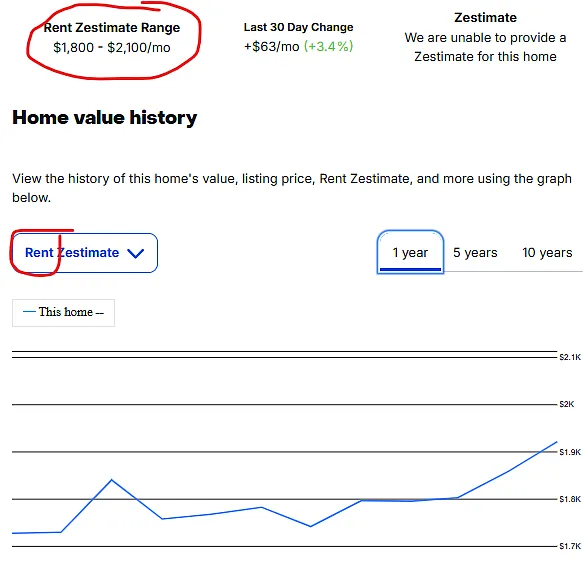Switch to the 10 years tab
The height and width of the screenshot is (576, 583).
547,252
